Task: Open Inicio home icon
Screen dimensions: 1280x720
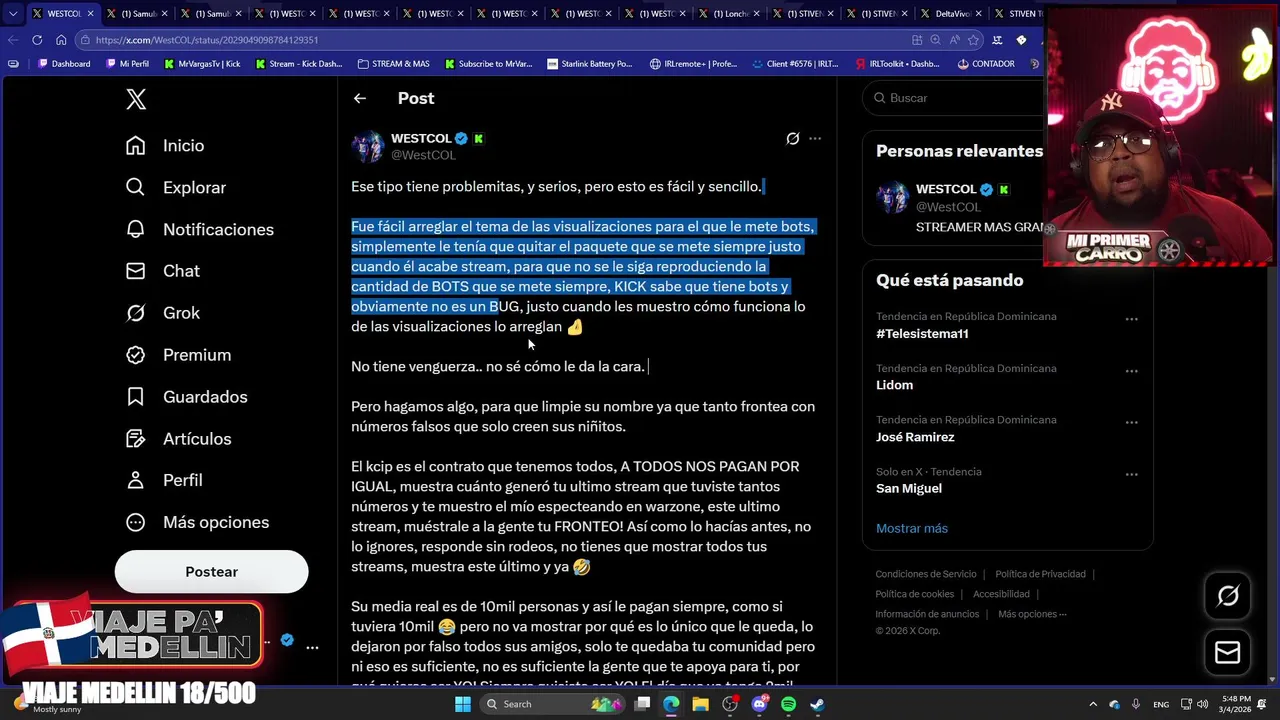Action: click(136, 145)
